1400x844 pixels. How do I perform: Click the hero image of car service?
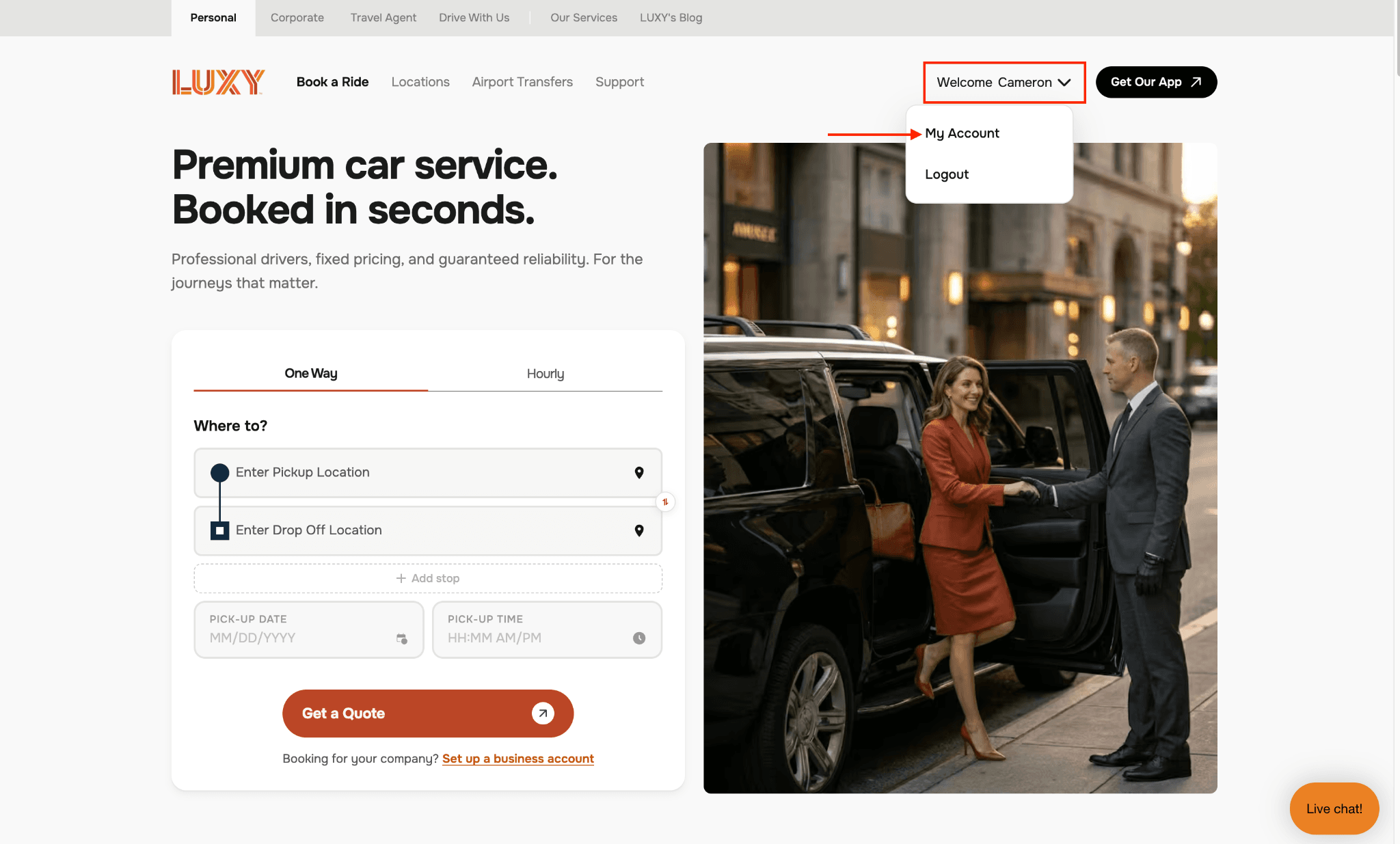coord(960,468)
